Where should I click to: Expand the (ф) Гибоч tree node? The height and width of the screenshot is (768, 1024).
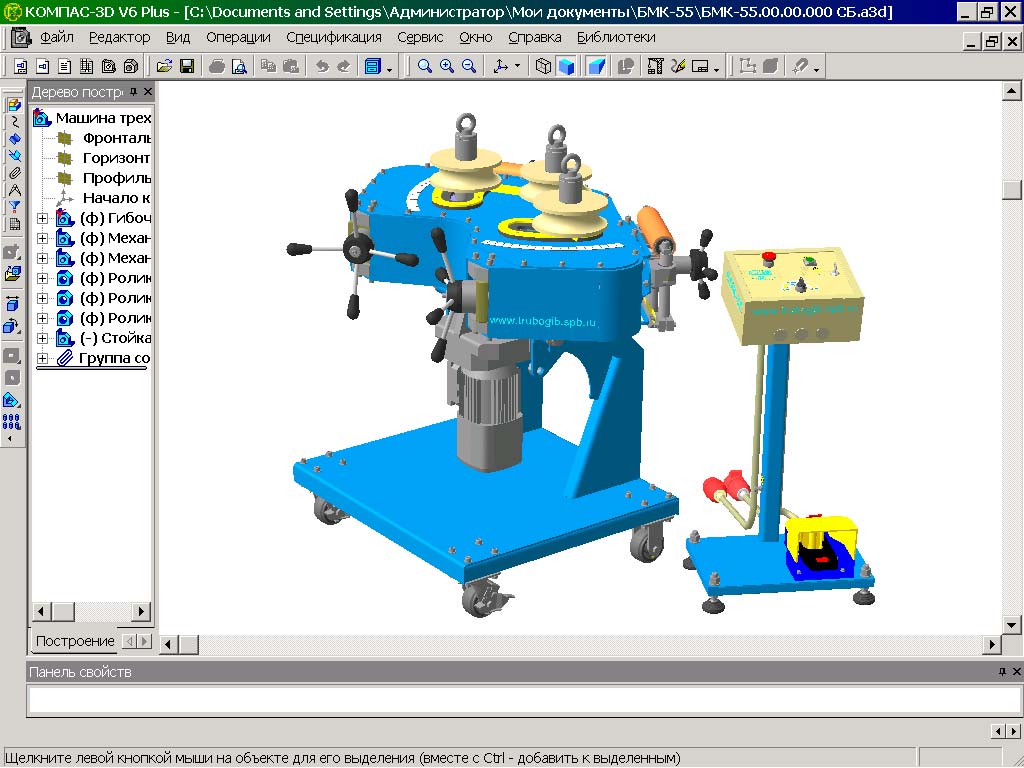tap(42, 218)
